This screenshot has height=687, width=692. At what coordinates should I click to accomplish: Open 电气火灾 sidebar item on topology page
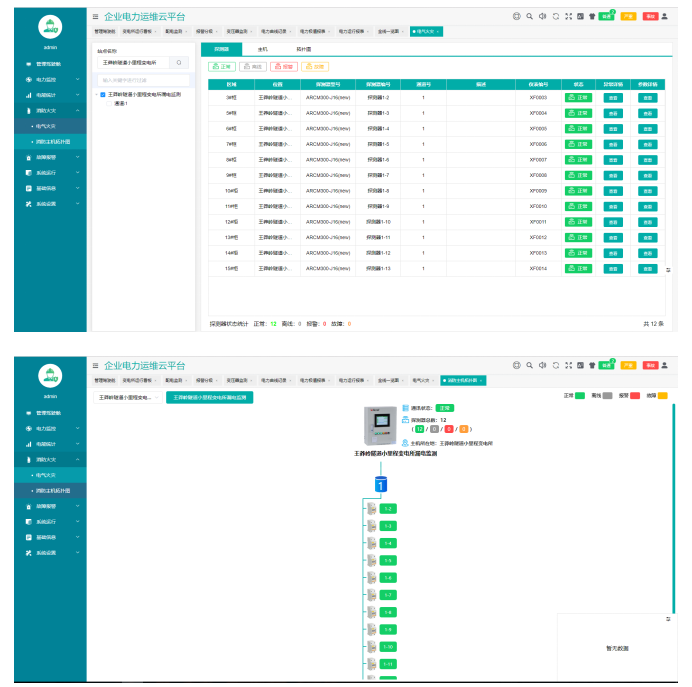[x=51, y=475]
